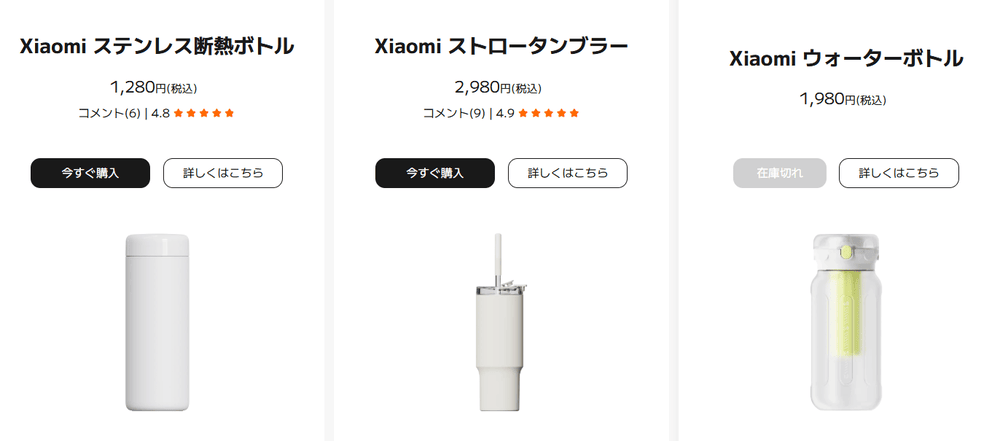Open コメント(6) reviews for insulated bottle
Screen dimensions: 1000x441
[109, 113]
